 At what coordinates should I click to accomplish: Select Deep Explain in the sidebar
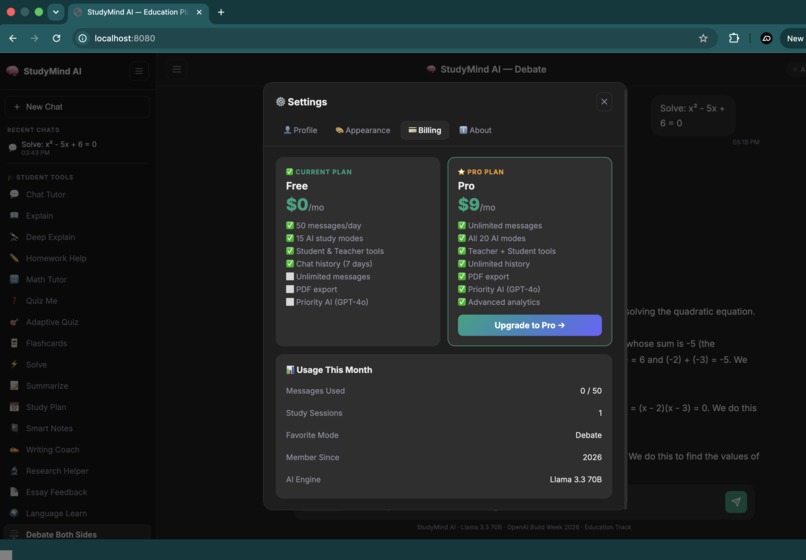click(77, 237)
